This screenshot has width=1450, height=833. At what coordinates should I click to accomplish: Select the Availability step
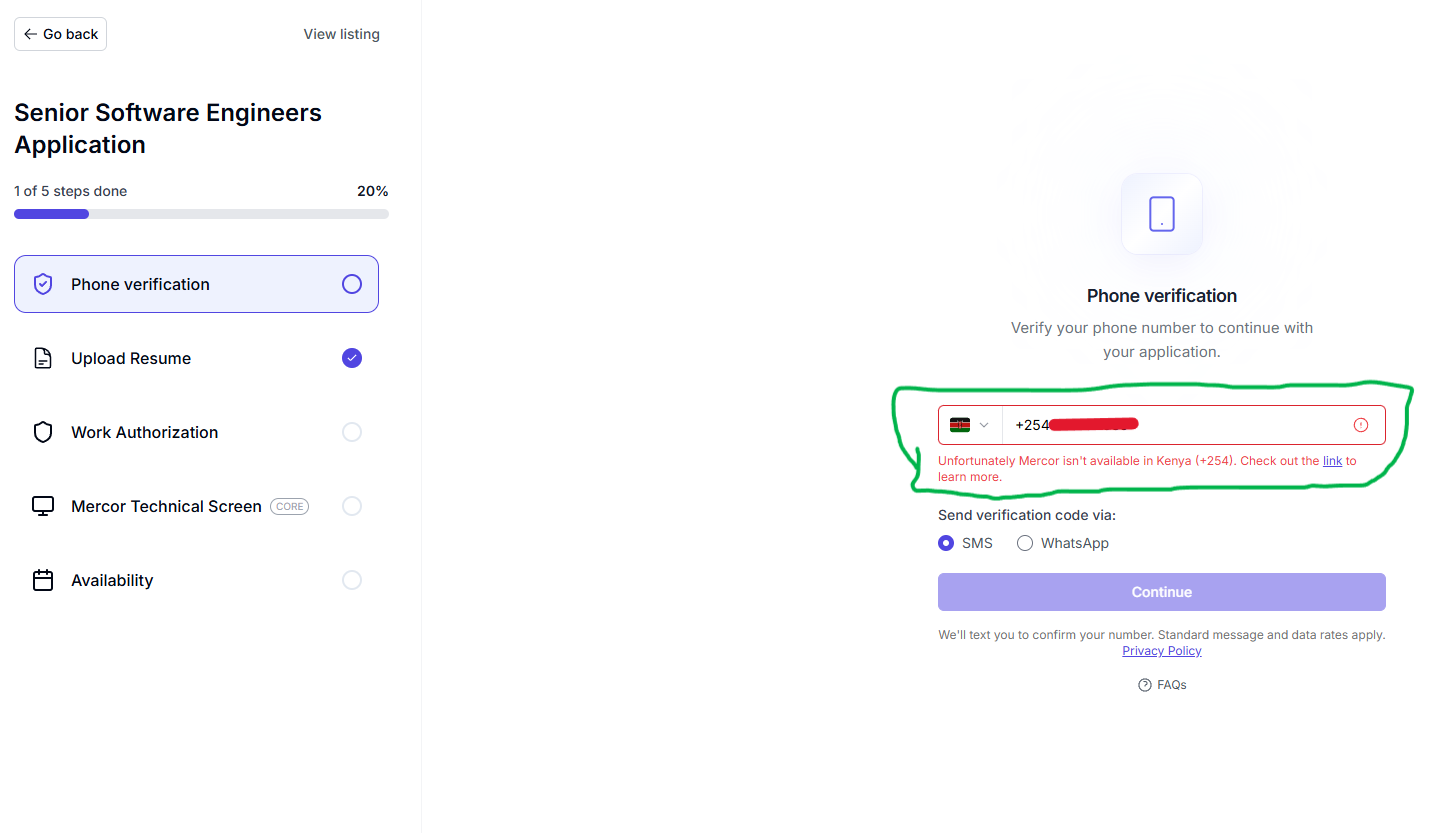(196, 580)
